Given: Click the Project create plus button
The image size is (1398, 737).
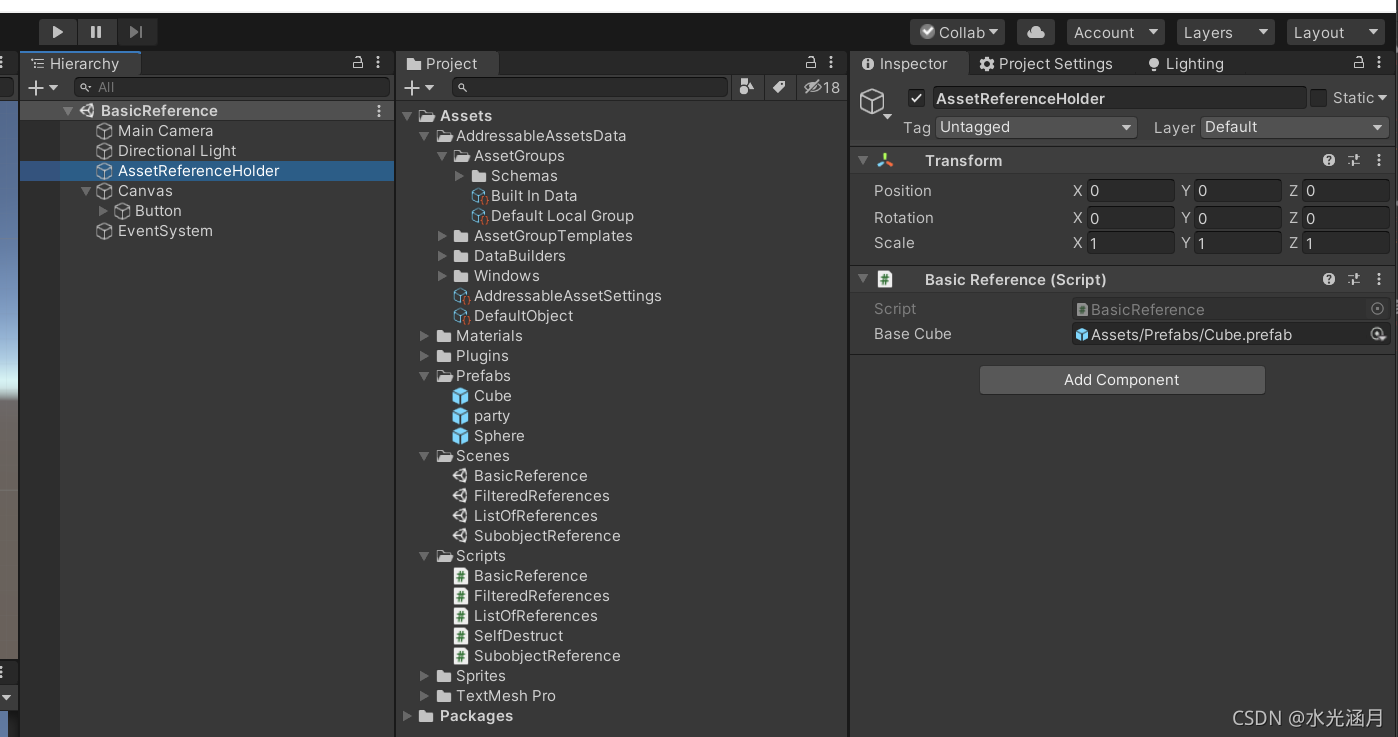Looking at the screenshot, I should [x=419, y=88].
